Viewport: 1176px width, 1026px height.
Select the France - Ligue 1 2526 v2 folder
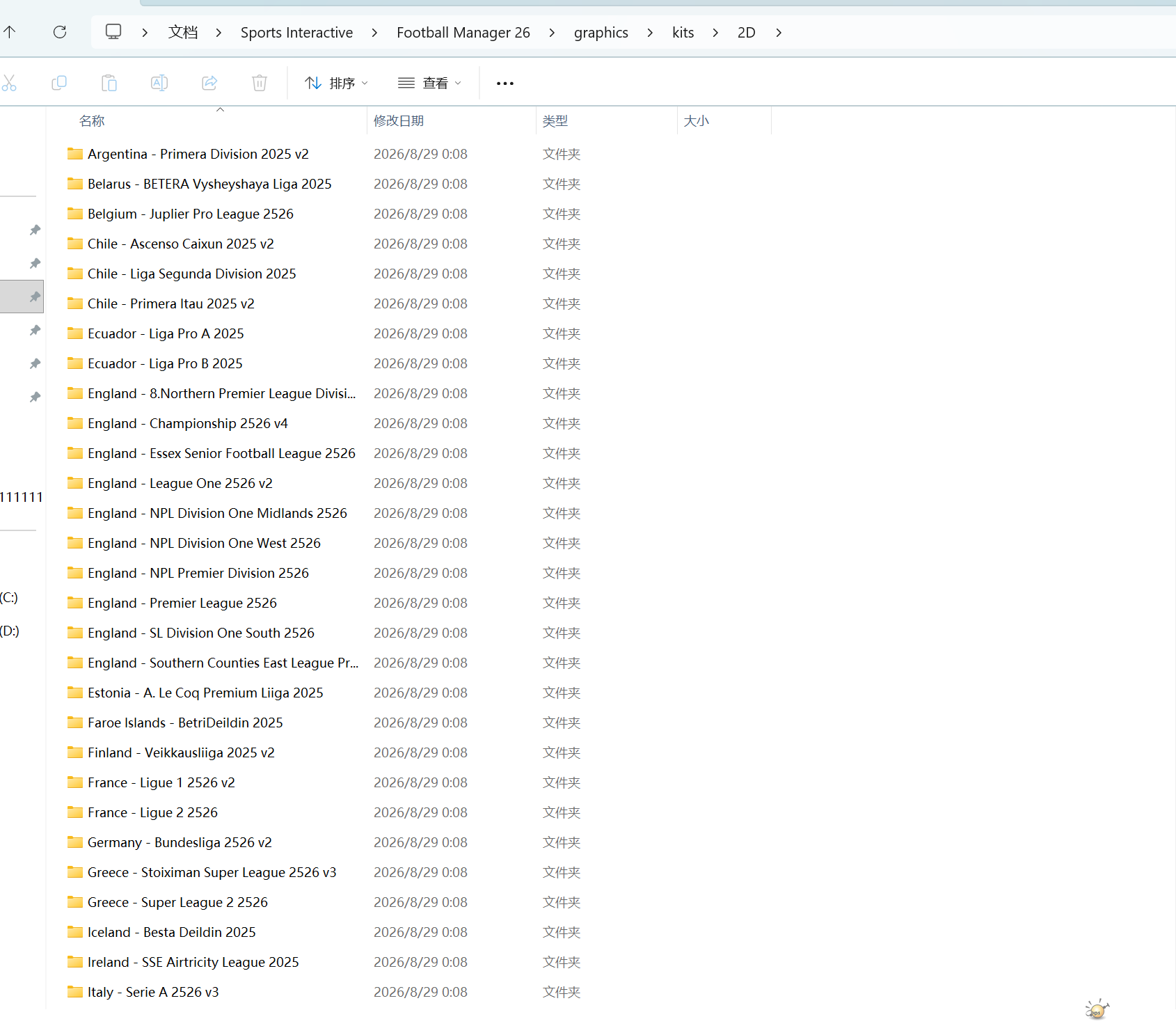click(161, 782)
